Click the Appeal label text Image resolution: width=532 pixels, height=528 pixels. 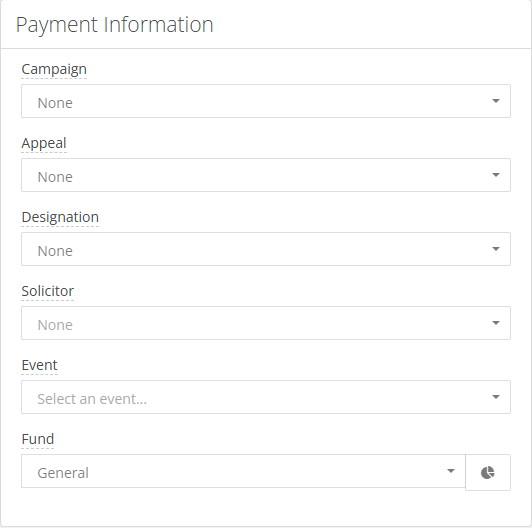click(44, 144)
